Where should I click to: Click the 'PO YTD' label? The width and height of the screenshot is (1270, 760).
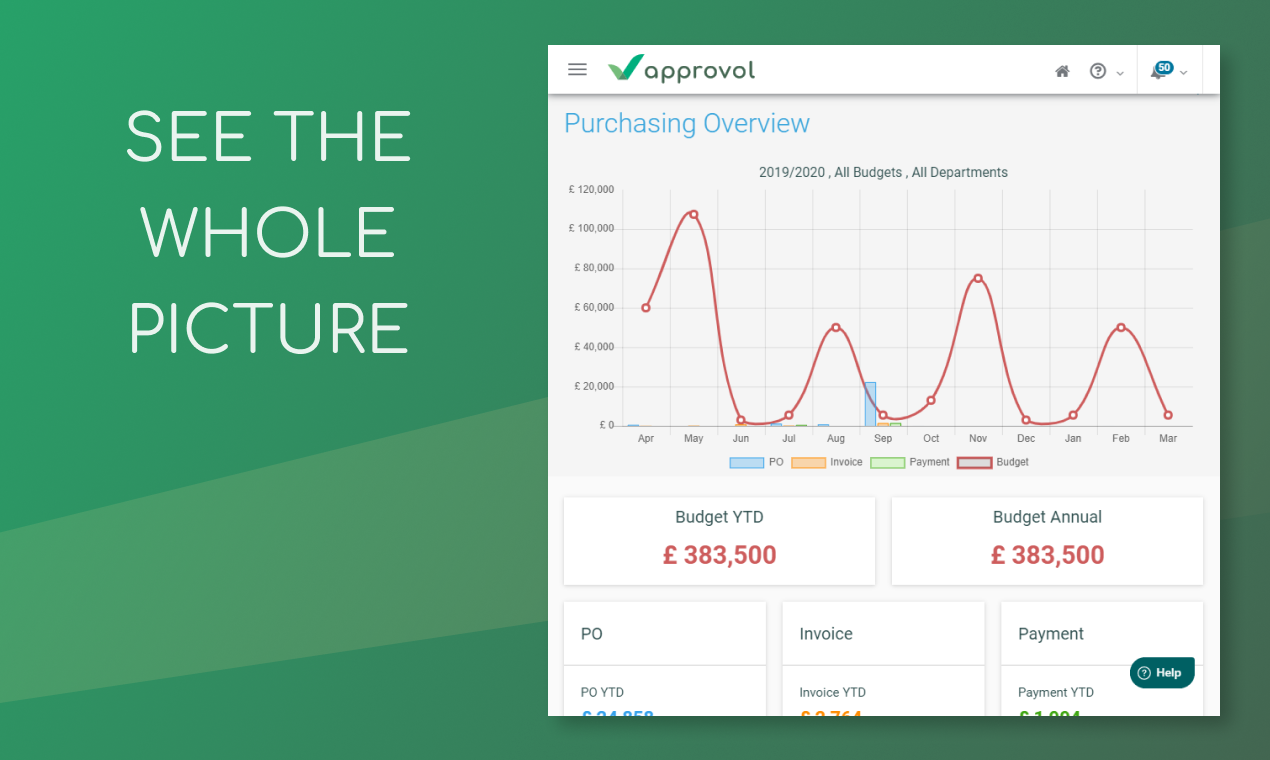pos(602,692)
